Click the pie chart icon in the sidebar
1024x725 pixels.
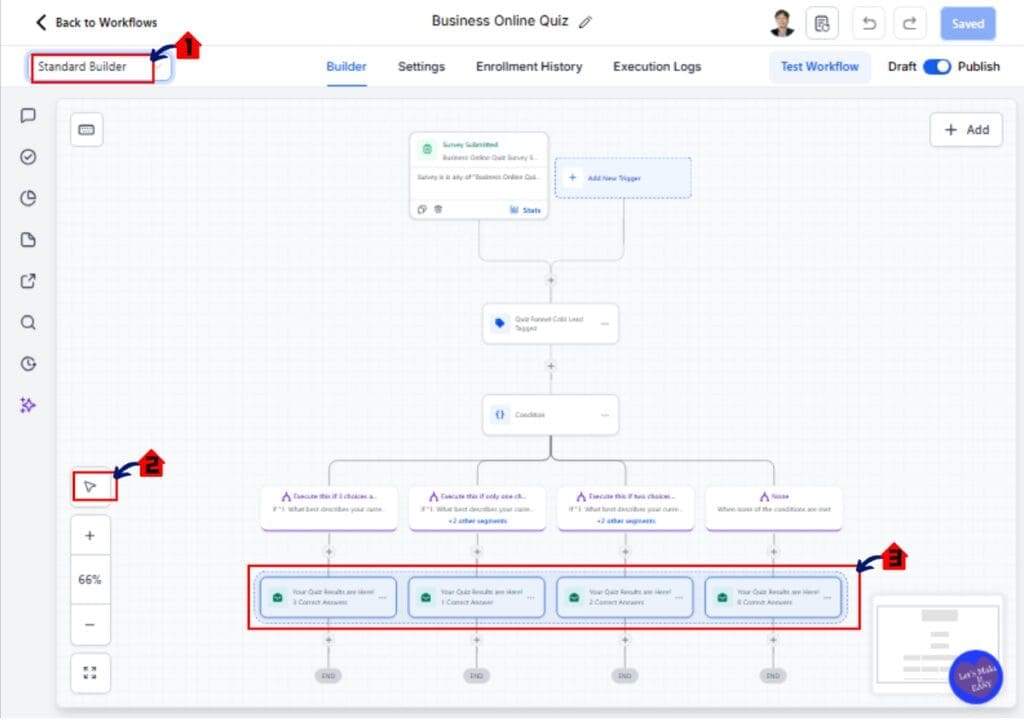(x=27, y=198)
